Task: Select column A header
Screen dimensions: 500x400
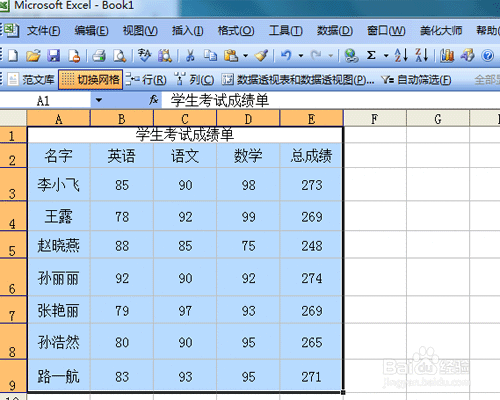Action: pos(59,119)
